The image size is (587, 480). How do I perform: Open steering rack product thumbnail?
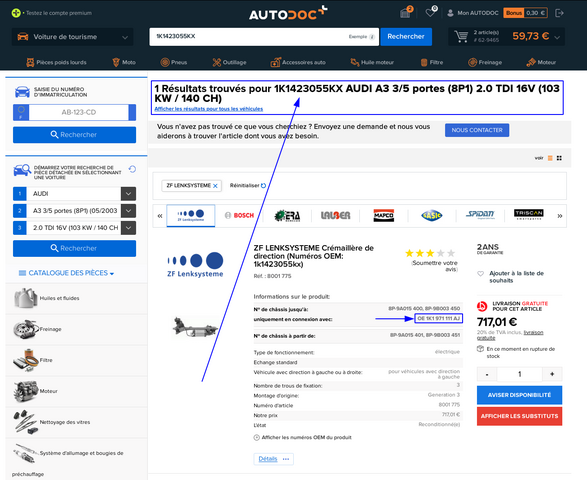click(x=195, y=327)
